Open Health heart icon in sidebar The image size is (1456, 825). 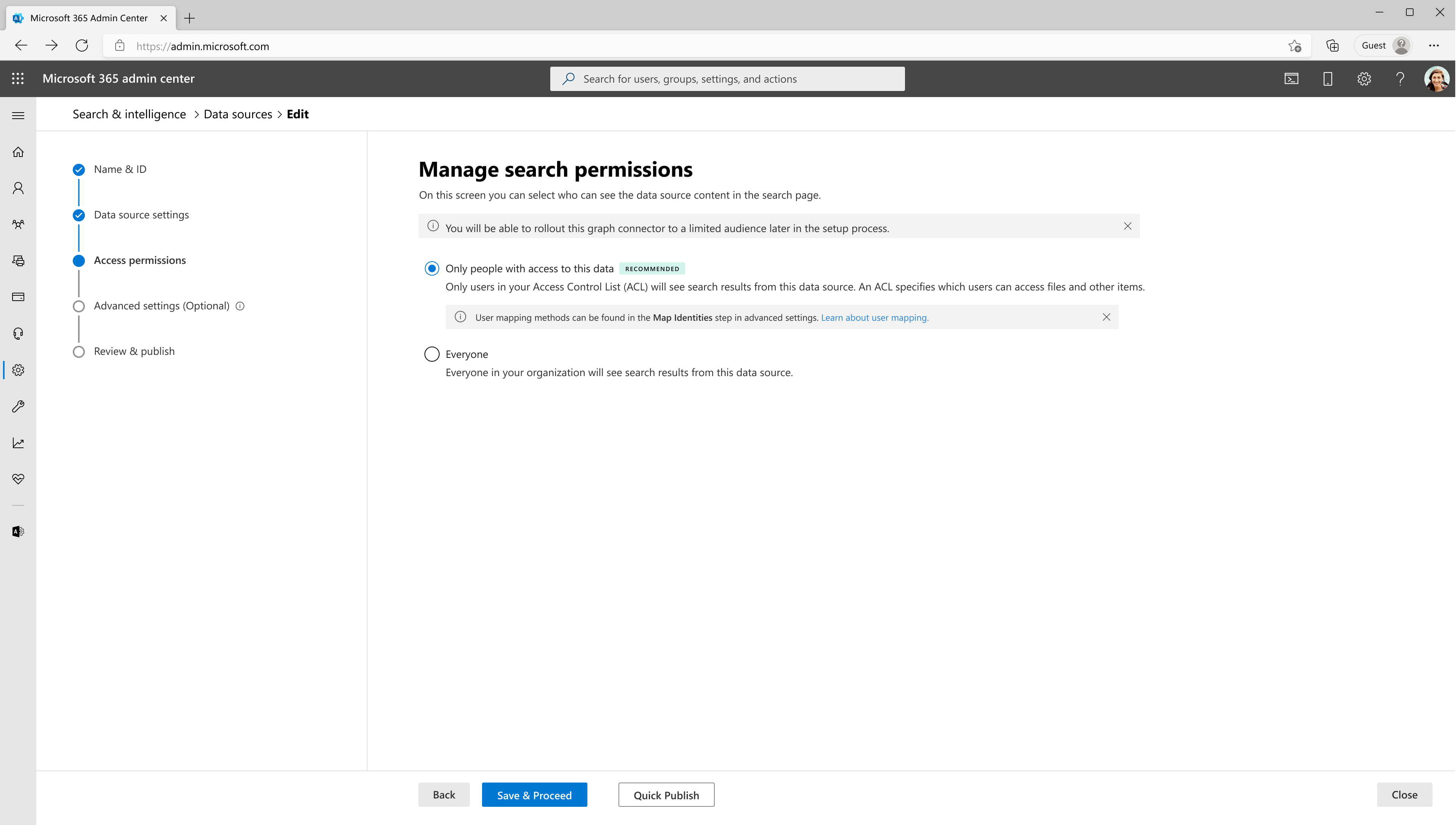click(x=18, y=479)
